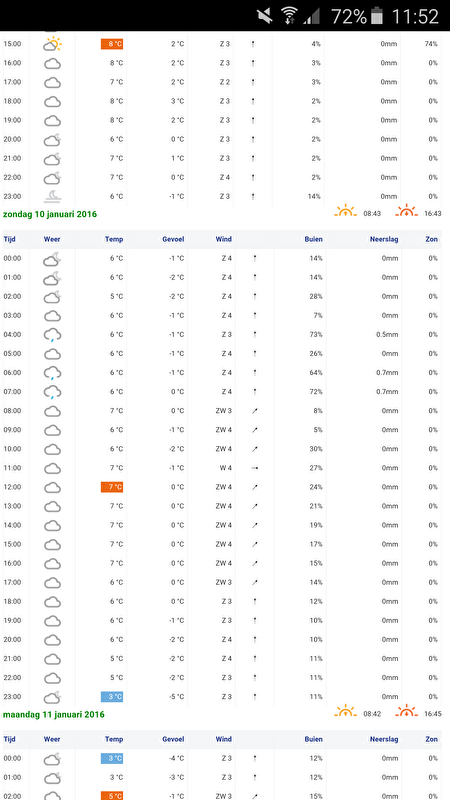Tap the sunrise icon for zondag 10 januari

[x=345, y=211]
